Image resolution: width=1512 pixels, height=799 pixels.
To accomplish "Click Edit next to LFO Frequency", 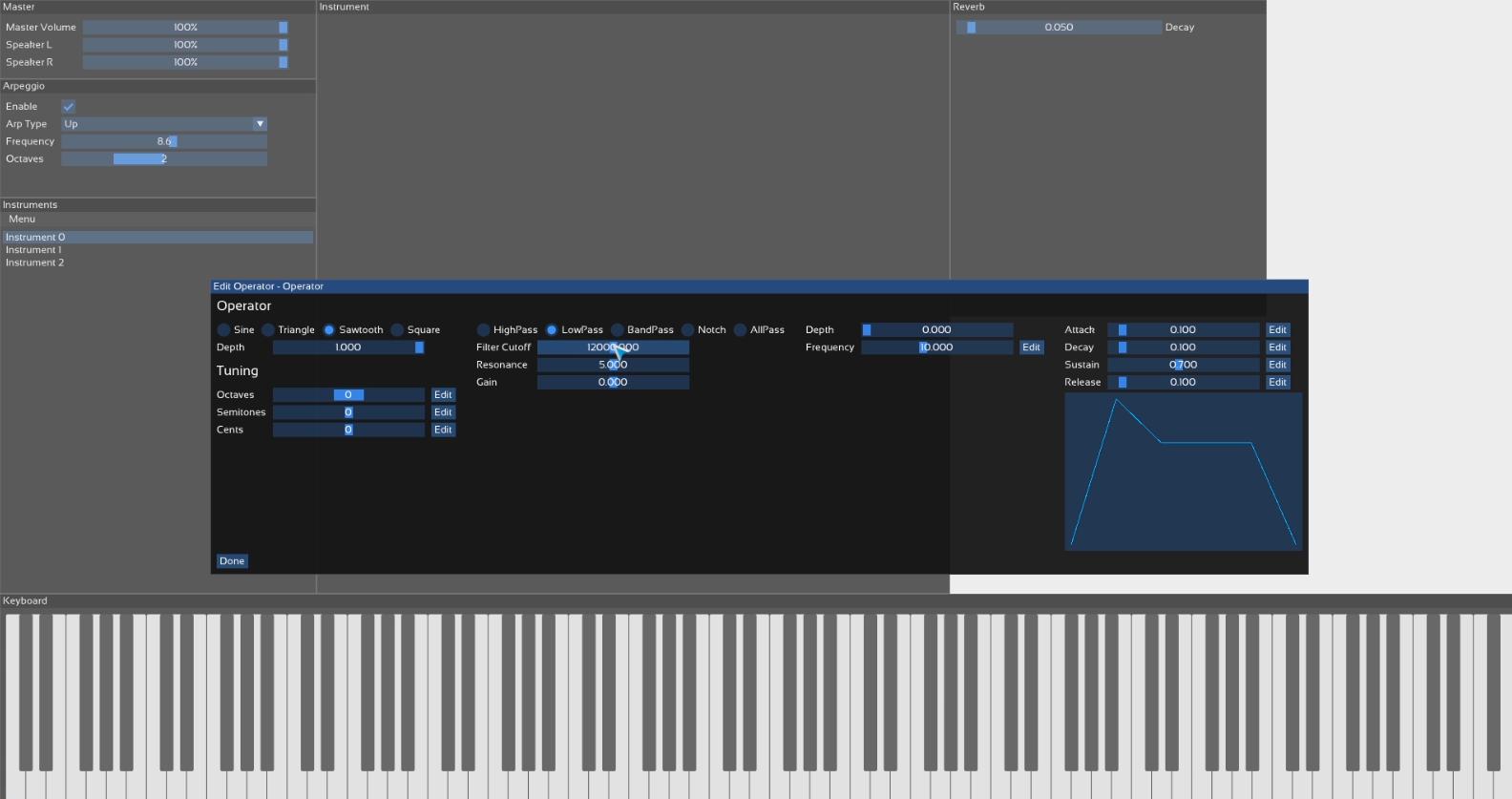I will click(x=1031, y=347).
